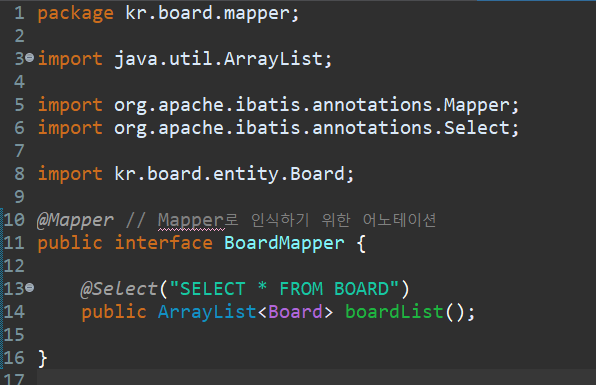Place cursor on the BoardMapper interface name
The height and width of the screenshot is (385, 596).
pos(284,243)
